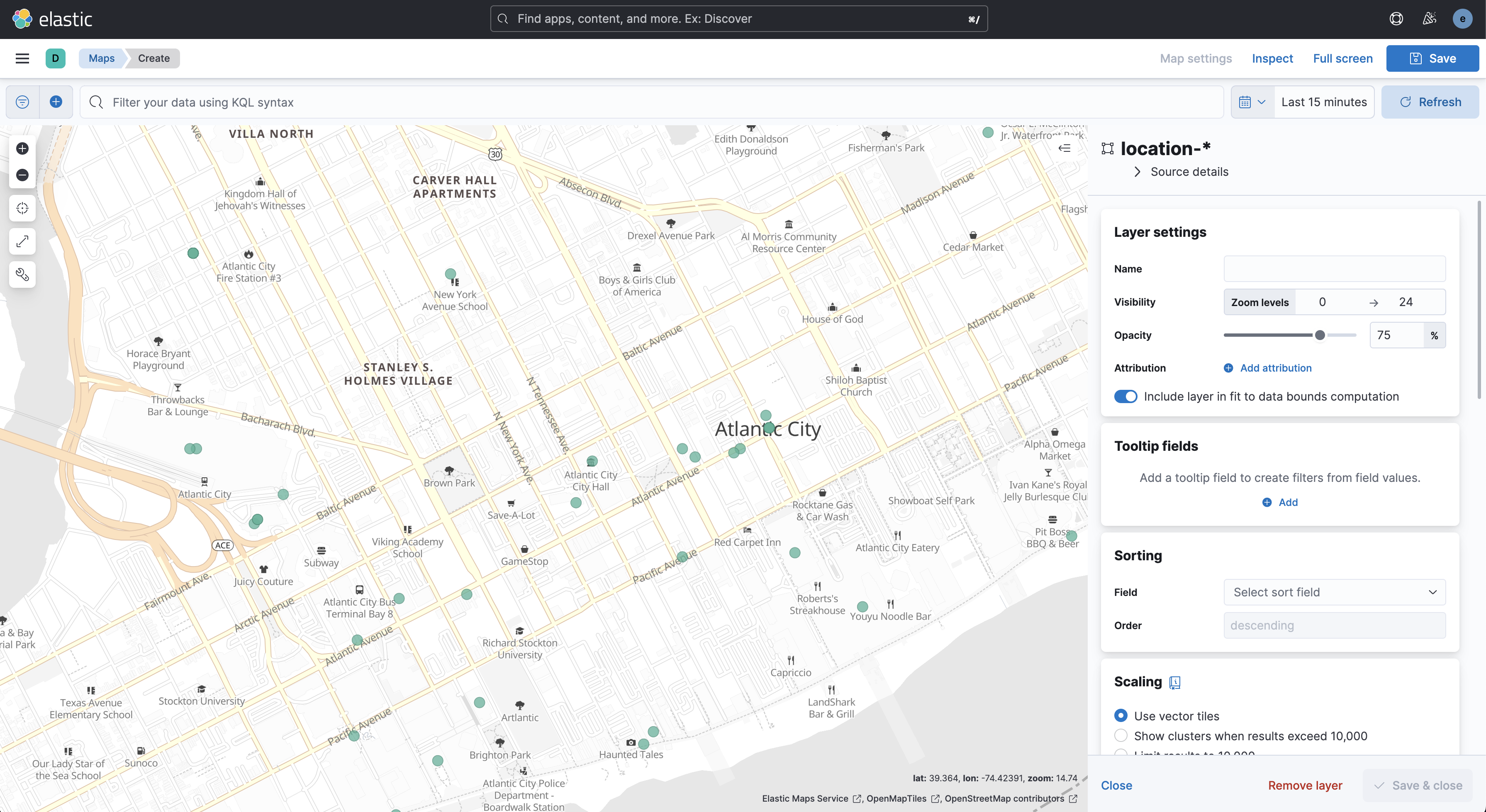The height and width of the screenshot is (812, 1486).
Task: Collapse the layer panel arrow icon
Action: click(1065, 148)
